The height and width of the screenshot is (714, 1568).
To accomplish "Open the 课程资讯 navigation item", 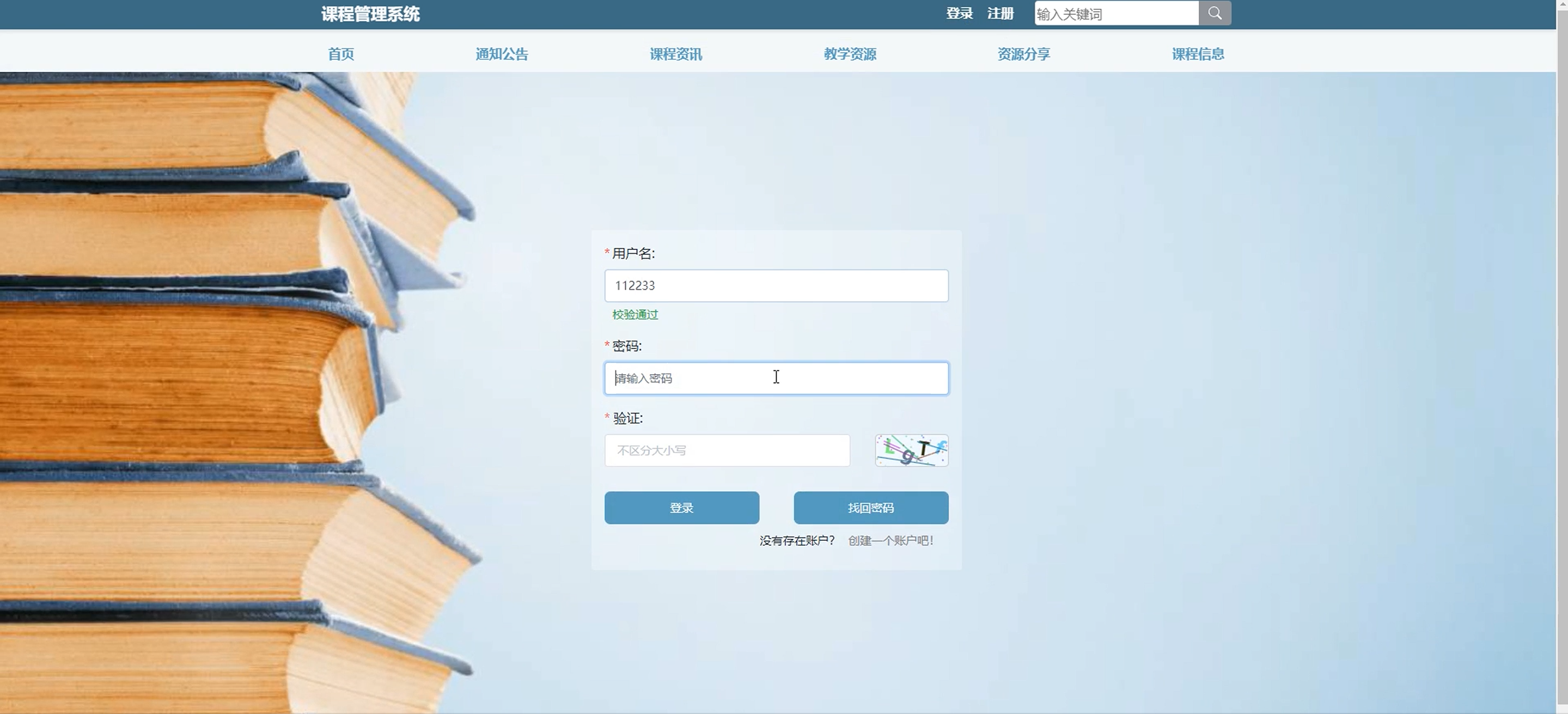I will [x=676, y=54].
